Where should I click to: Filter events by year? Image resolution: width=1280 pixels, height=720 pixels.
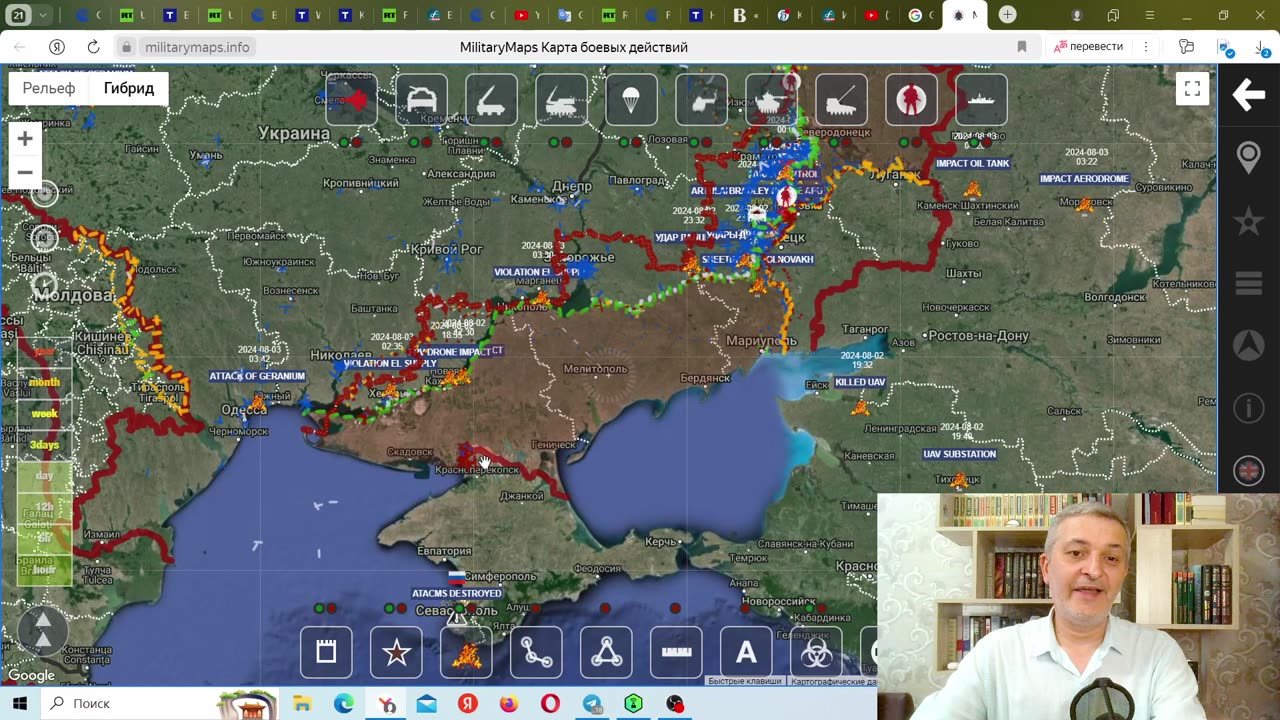click(x=44, y=351)
